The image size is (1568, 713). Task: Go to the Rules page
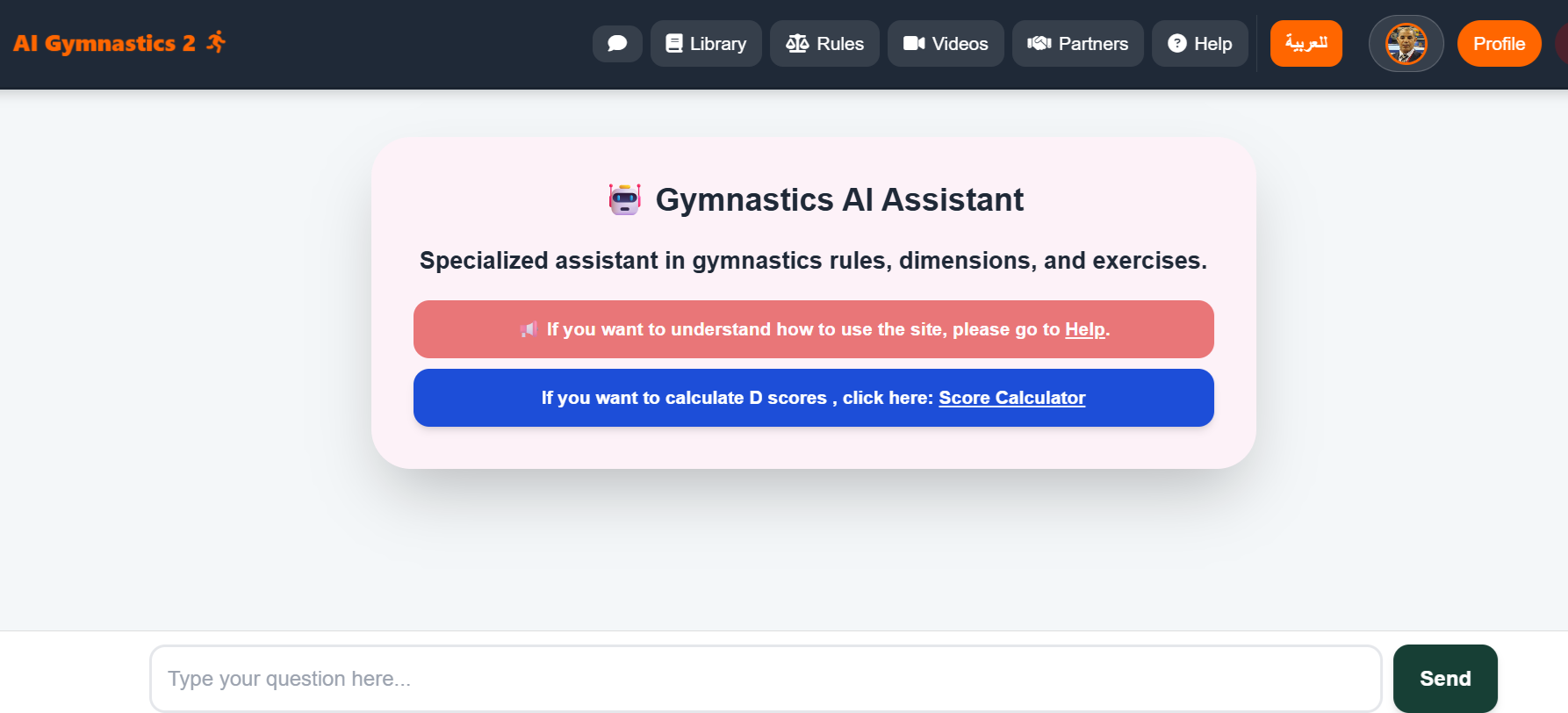pos(824,44)
